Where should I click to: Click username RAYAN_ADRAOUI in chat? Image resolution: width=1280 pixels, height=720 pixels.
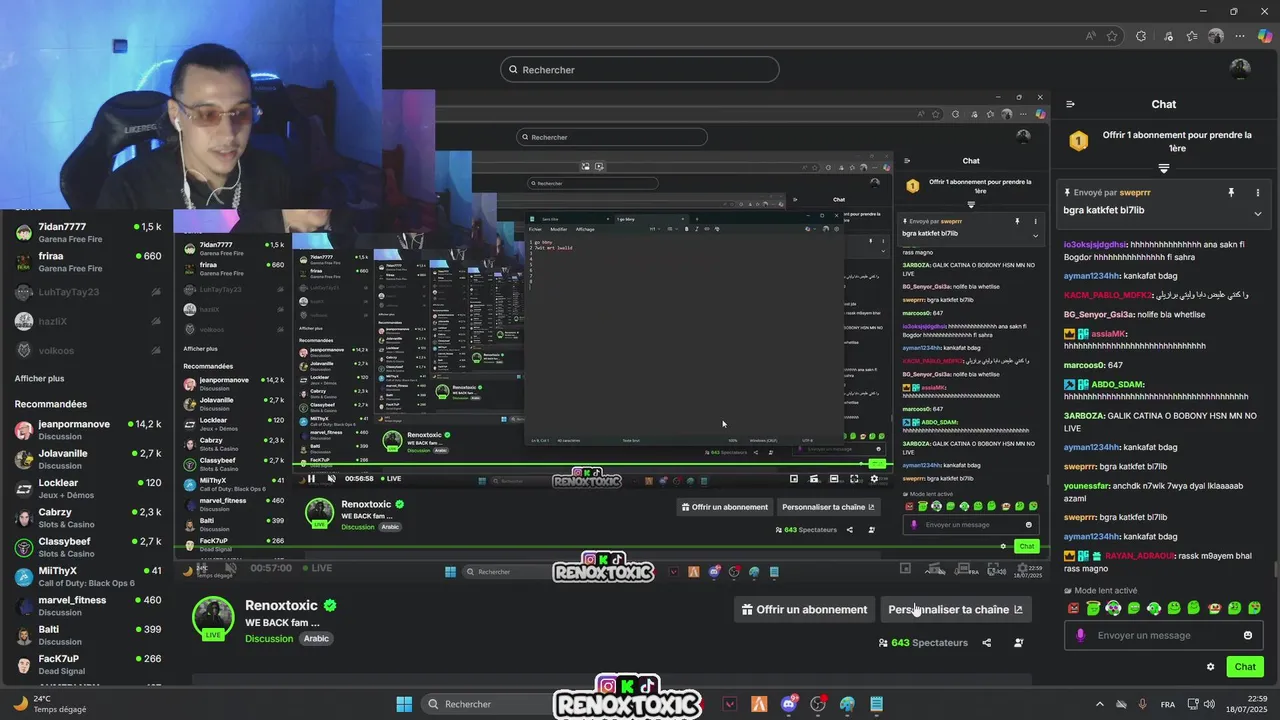(x=1138, y=556)
